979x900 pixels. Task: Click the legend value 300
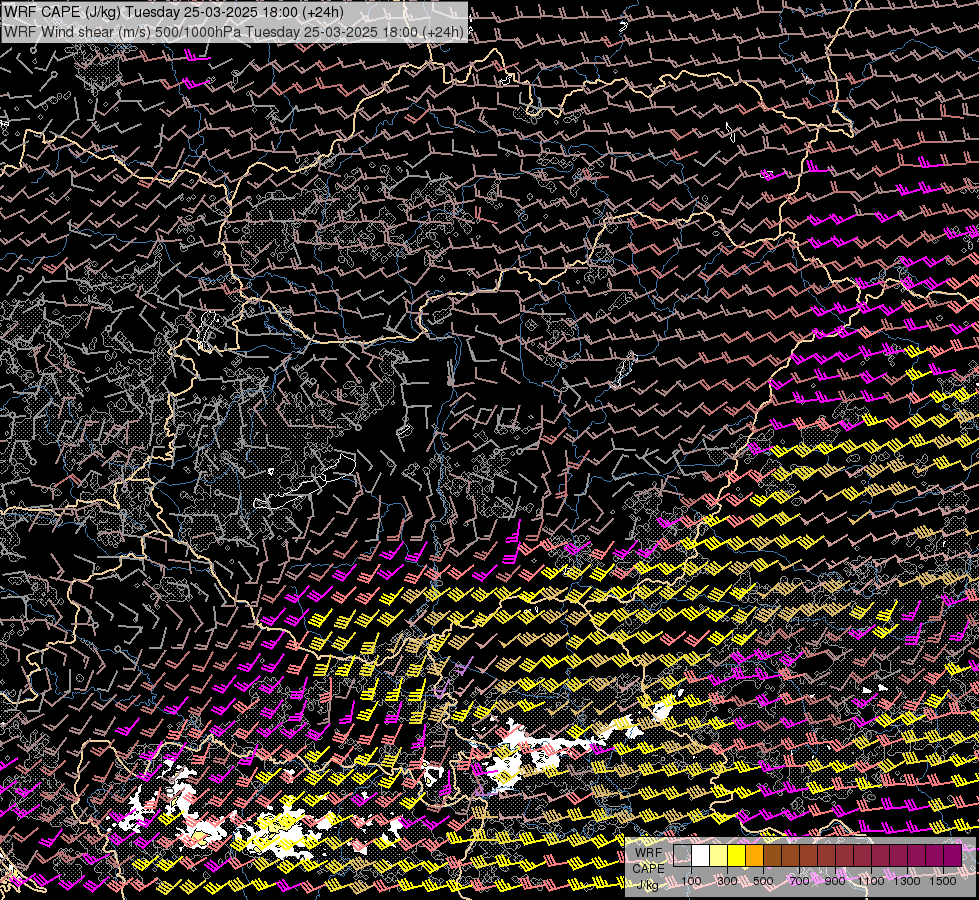(727, 881)
